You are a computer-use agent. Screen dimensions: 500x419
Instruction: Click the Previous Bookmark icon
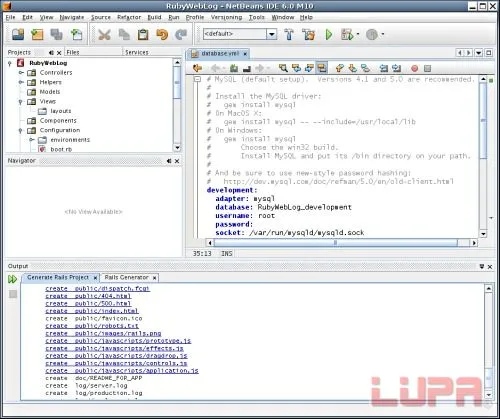[340, 68]
